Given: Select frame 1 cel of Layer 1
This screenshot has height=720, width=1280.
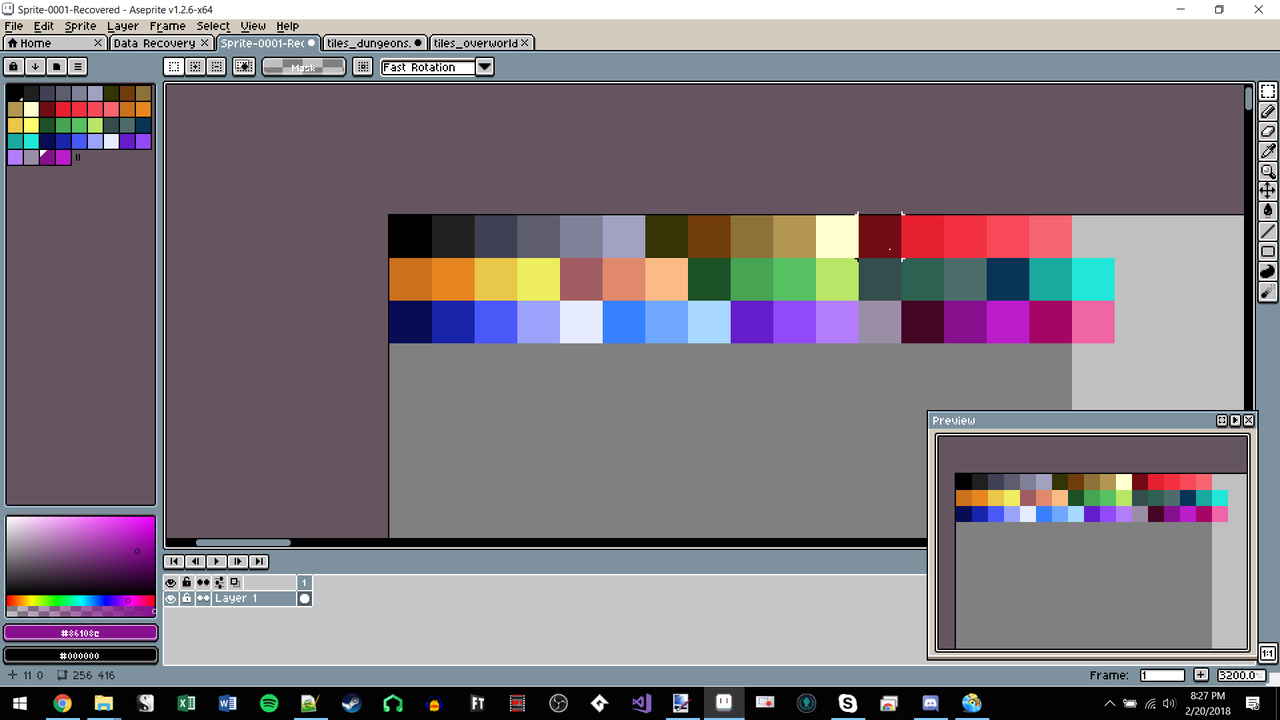Looking at the screenshot, I should [305, 598].
